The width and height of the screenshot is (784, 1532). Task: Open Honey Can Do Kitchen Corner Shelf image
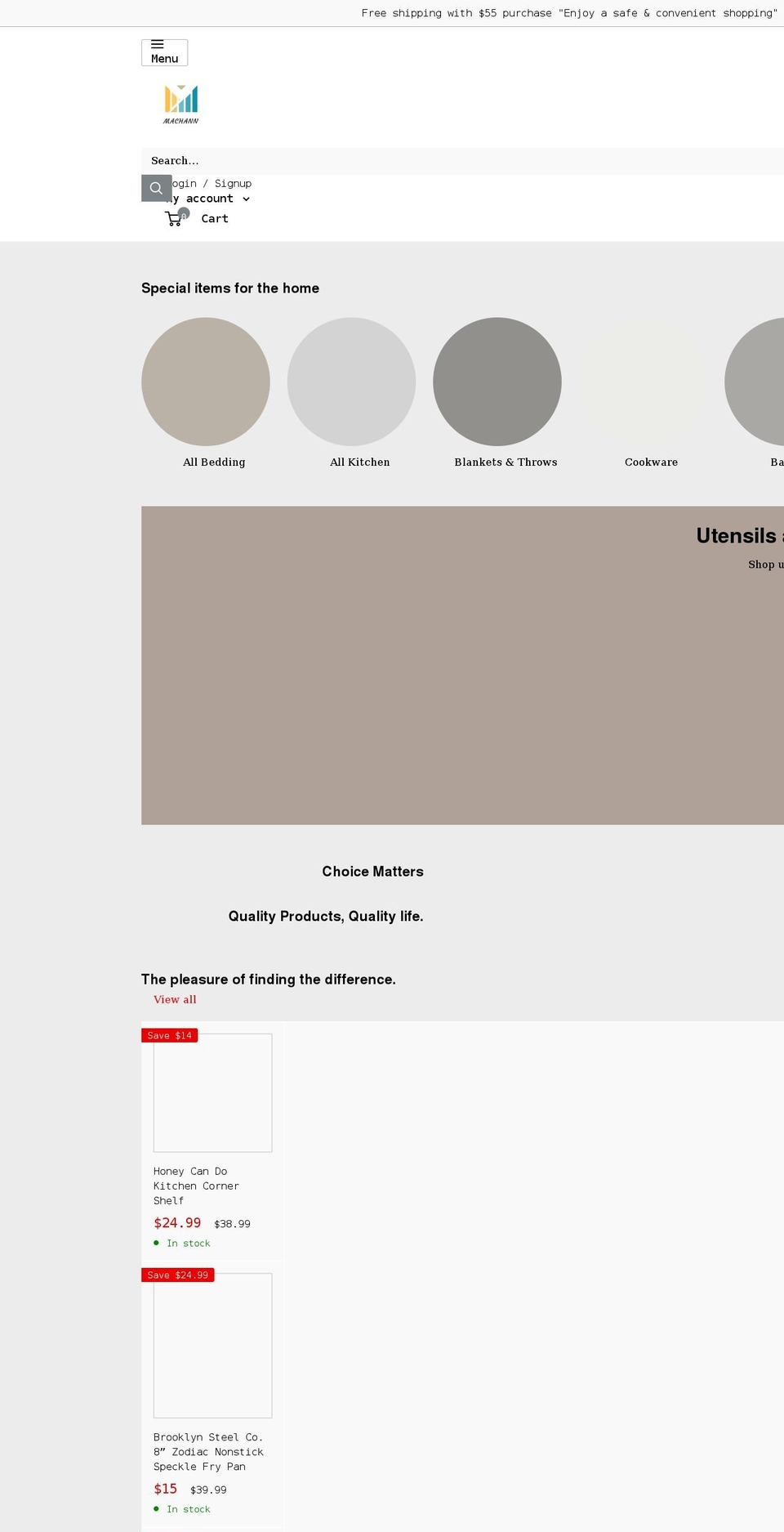point(212,1093)
